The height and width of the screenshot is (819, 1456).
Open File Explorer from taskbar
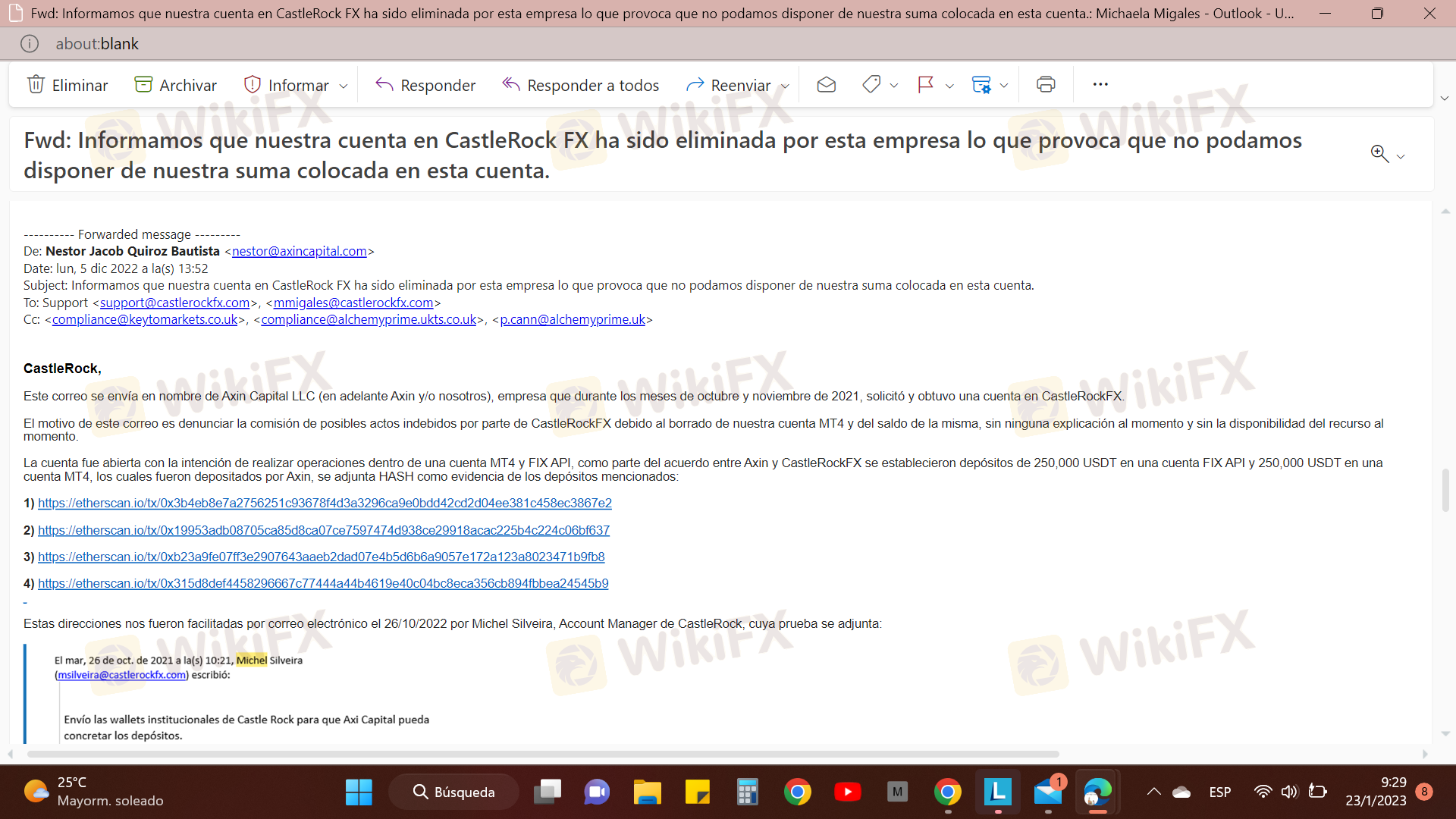(647, 792)
